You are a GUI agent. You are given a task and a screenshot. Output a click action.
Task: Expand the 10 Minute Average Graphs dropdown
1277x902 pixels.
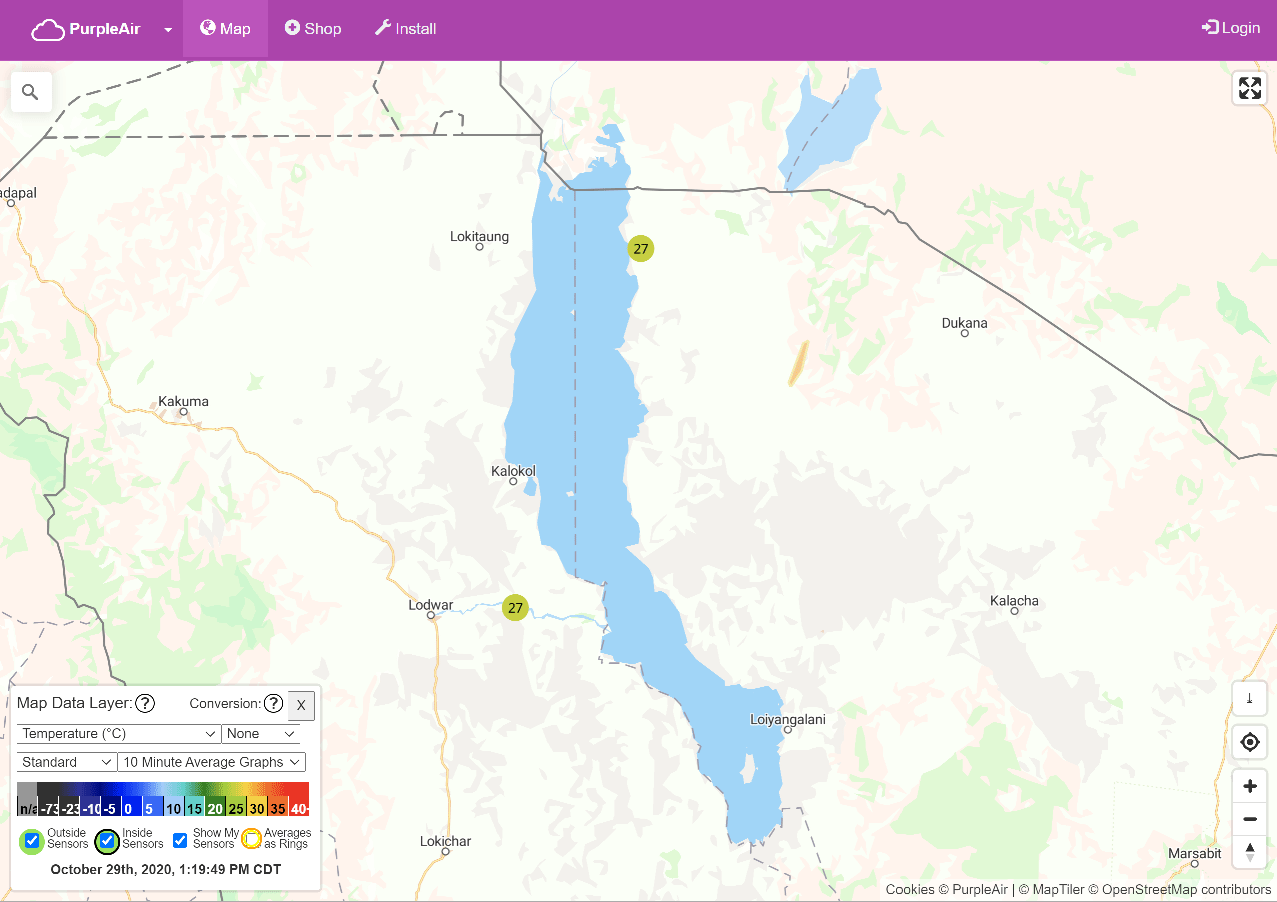(211, 762)
